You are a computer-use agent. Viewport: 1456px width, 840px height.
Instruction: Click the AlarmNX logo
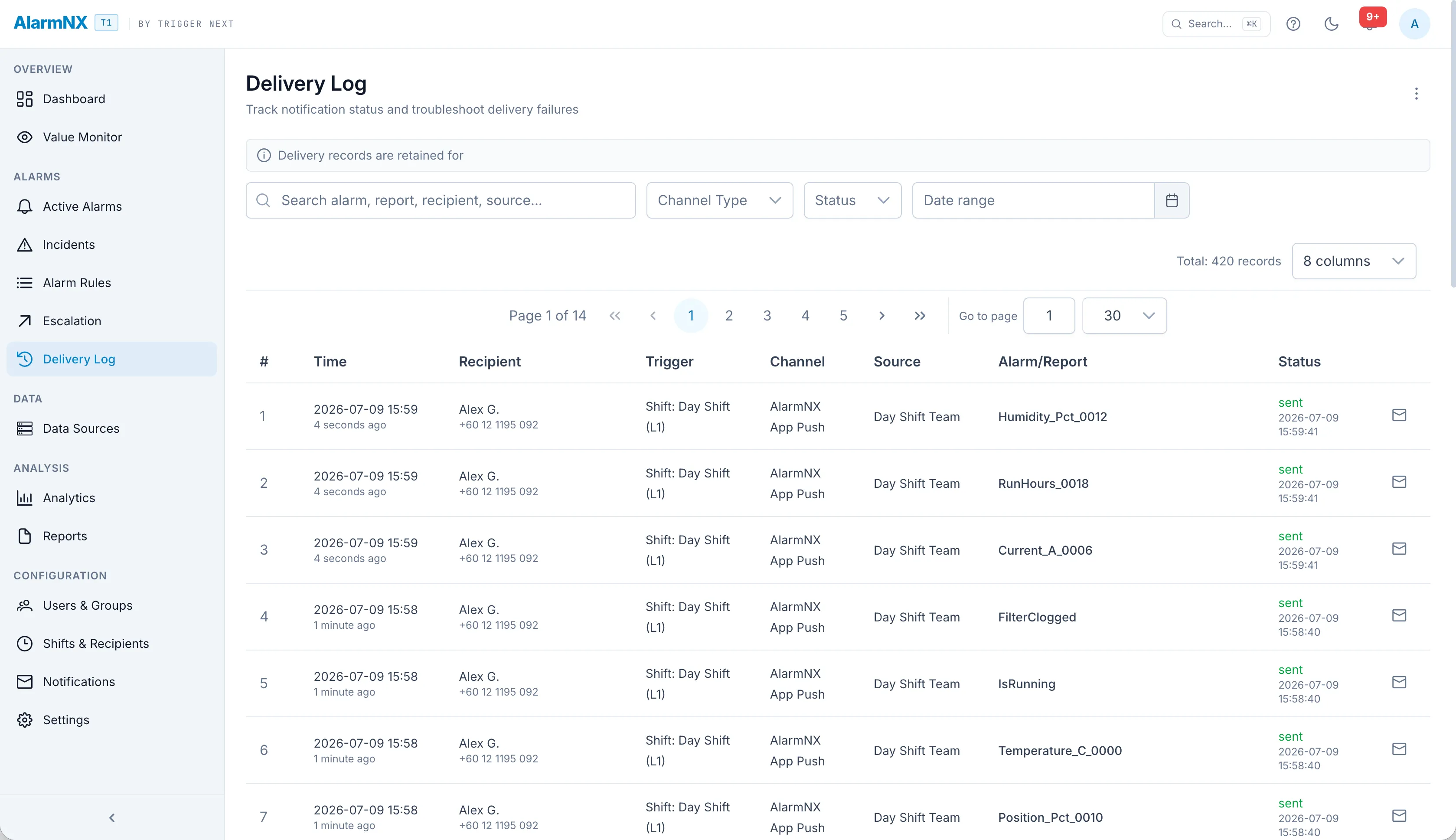click(x=51, y=23)
